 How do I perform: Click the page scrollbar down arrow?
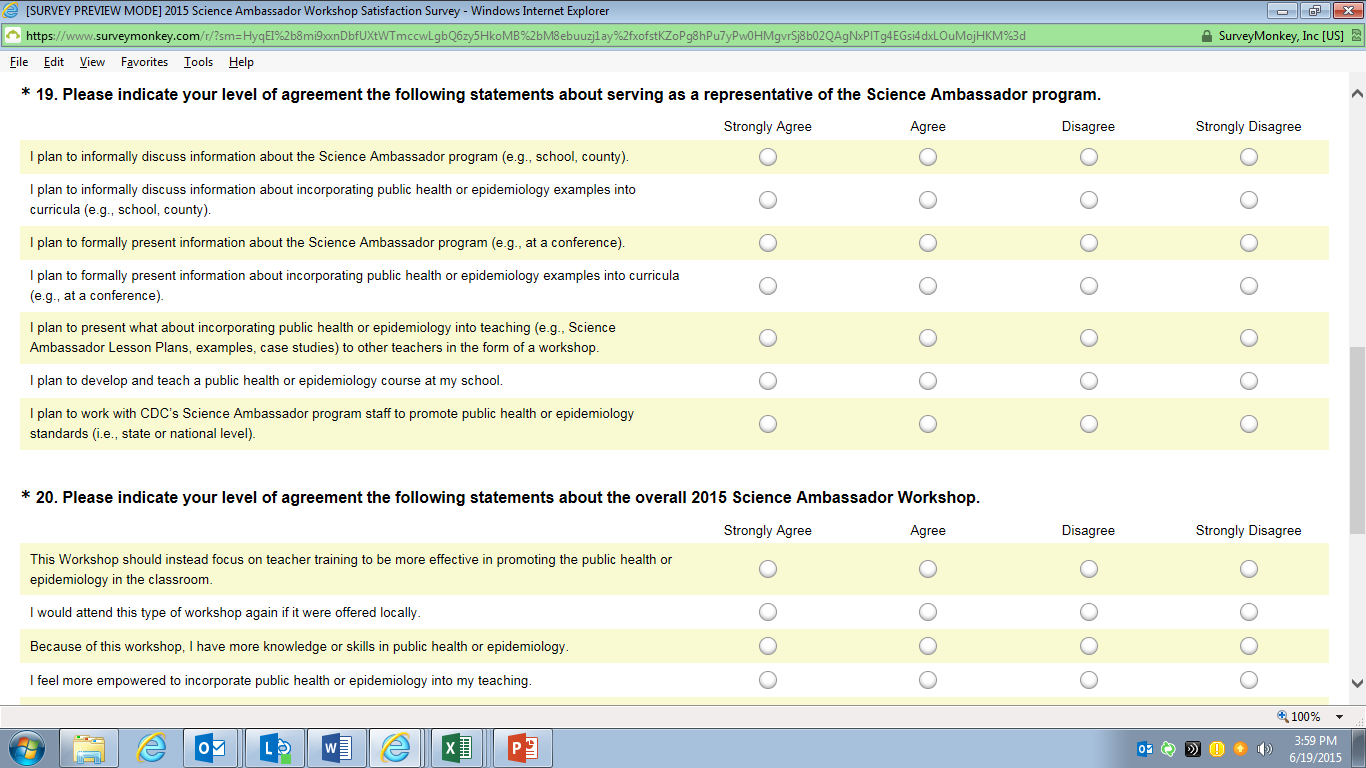click(x=1357, y=684)
